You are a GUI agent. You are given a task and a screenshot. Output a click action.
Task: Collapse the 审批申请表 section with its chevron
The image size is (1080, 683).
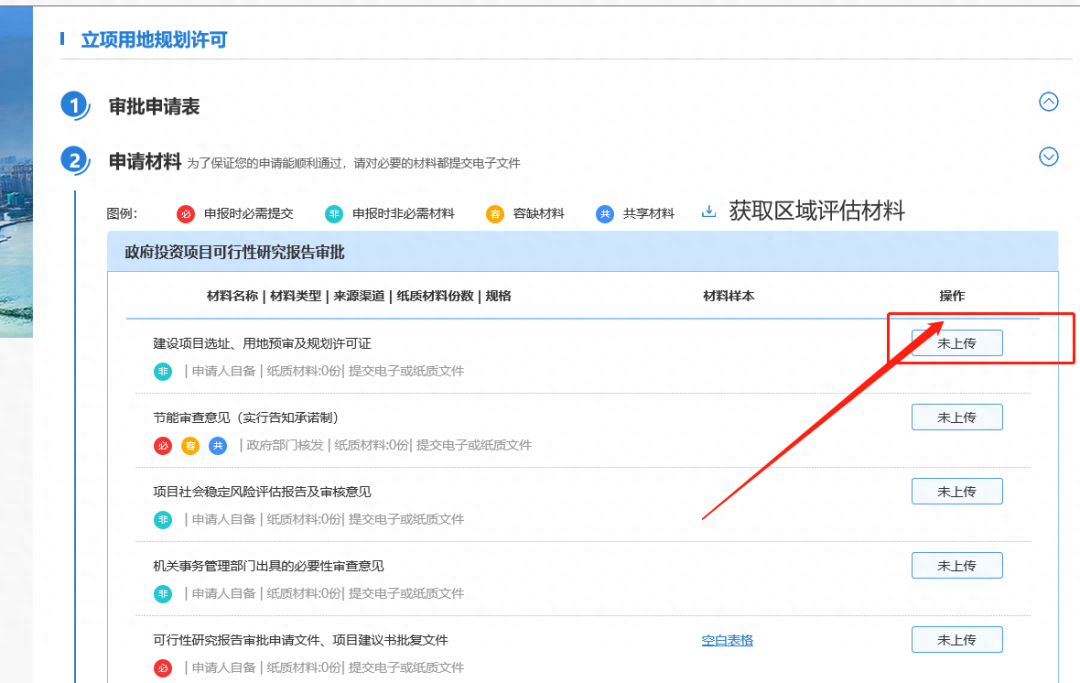click(x=1048, y=101)
